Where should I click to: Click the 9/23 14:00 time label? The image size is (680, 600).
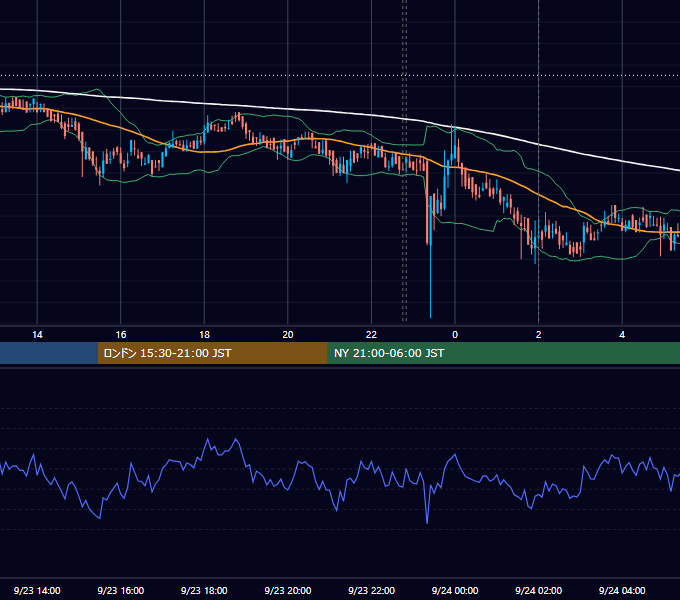click(37, 590)
